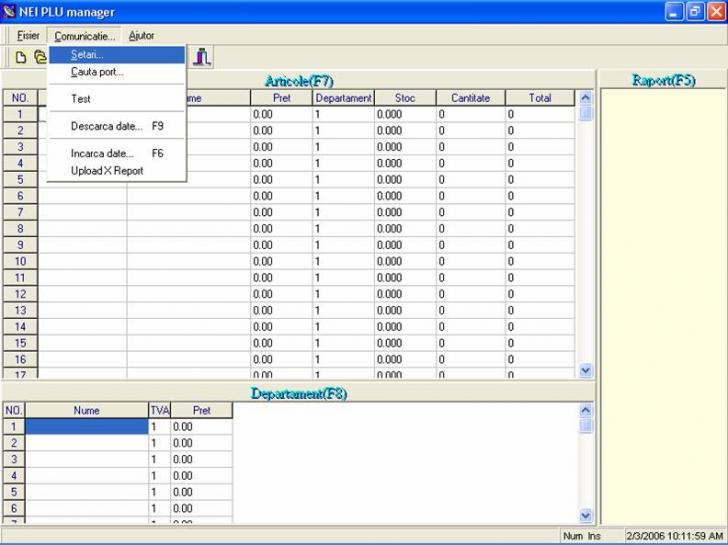Select Test in the Comunicatie menu
728x545 pixels.
(81, 99)
